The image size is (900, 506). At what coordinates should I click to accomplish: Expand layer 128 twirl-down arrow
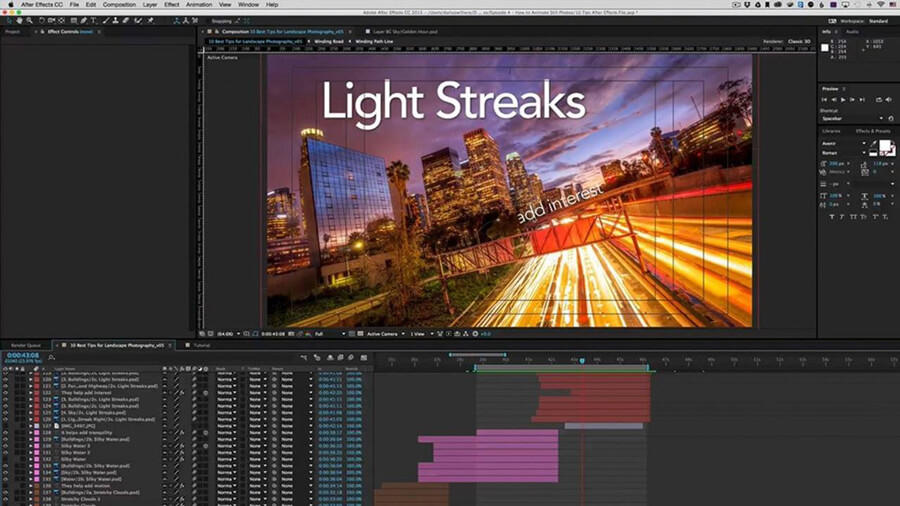pyautogui.click(x=31, y=433)
